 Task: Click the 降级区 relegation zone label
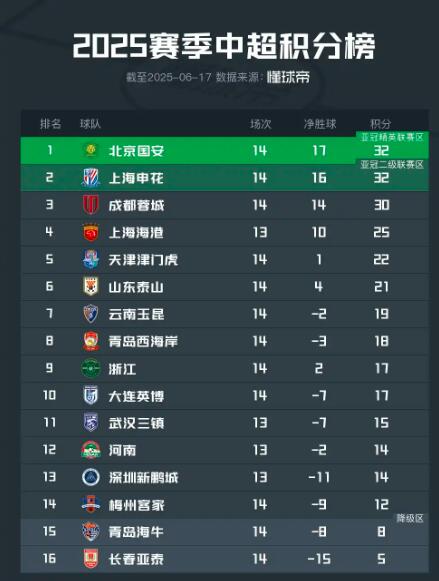point(410,518)
